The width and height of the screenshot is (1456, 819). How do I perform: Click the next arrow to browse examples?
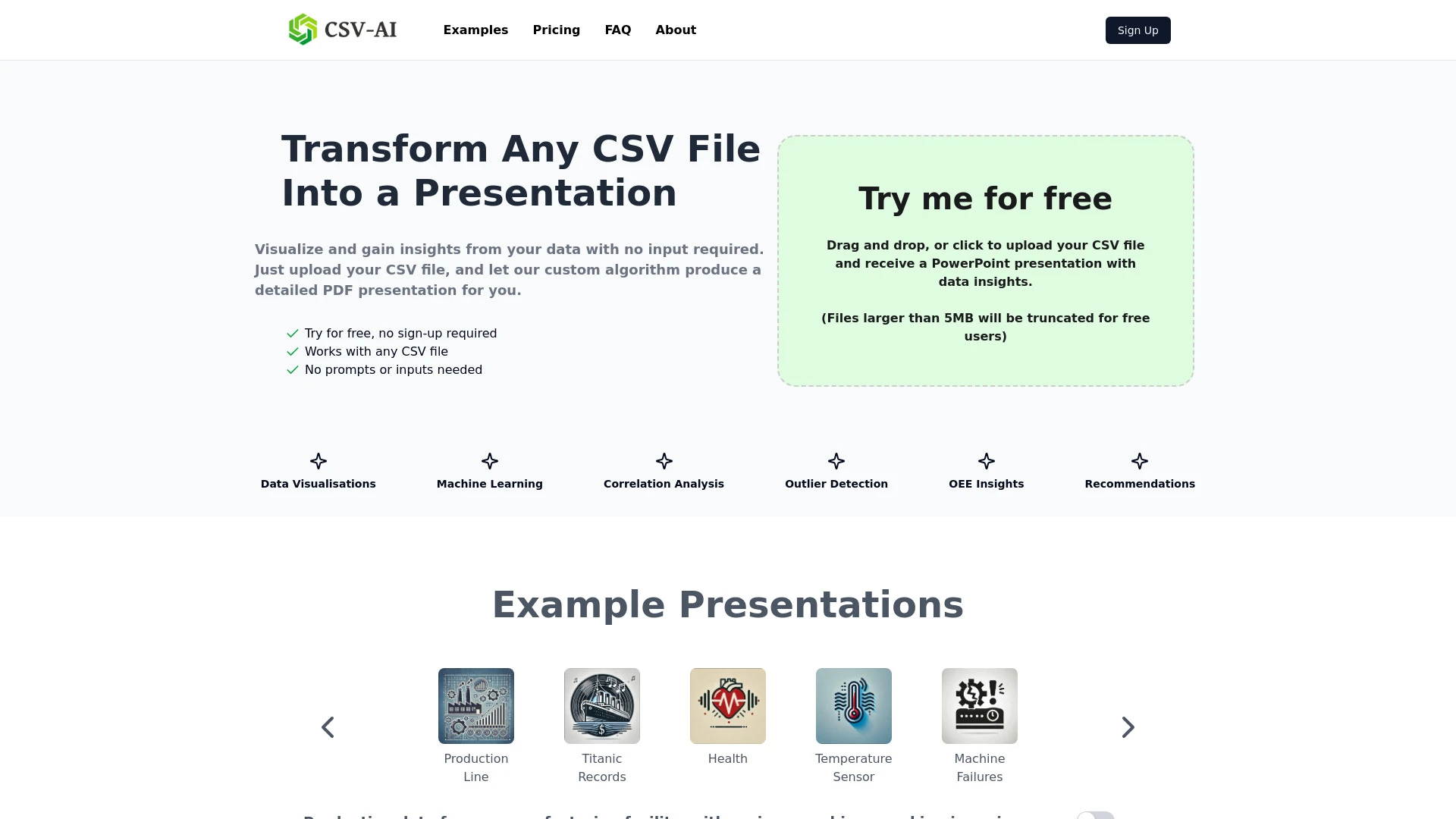(x=1128, y=727)
